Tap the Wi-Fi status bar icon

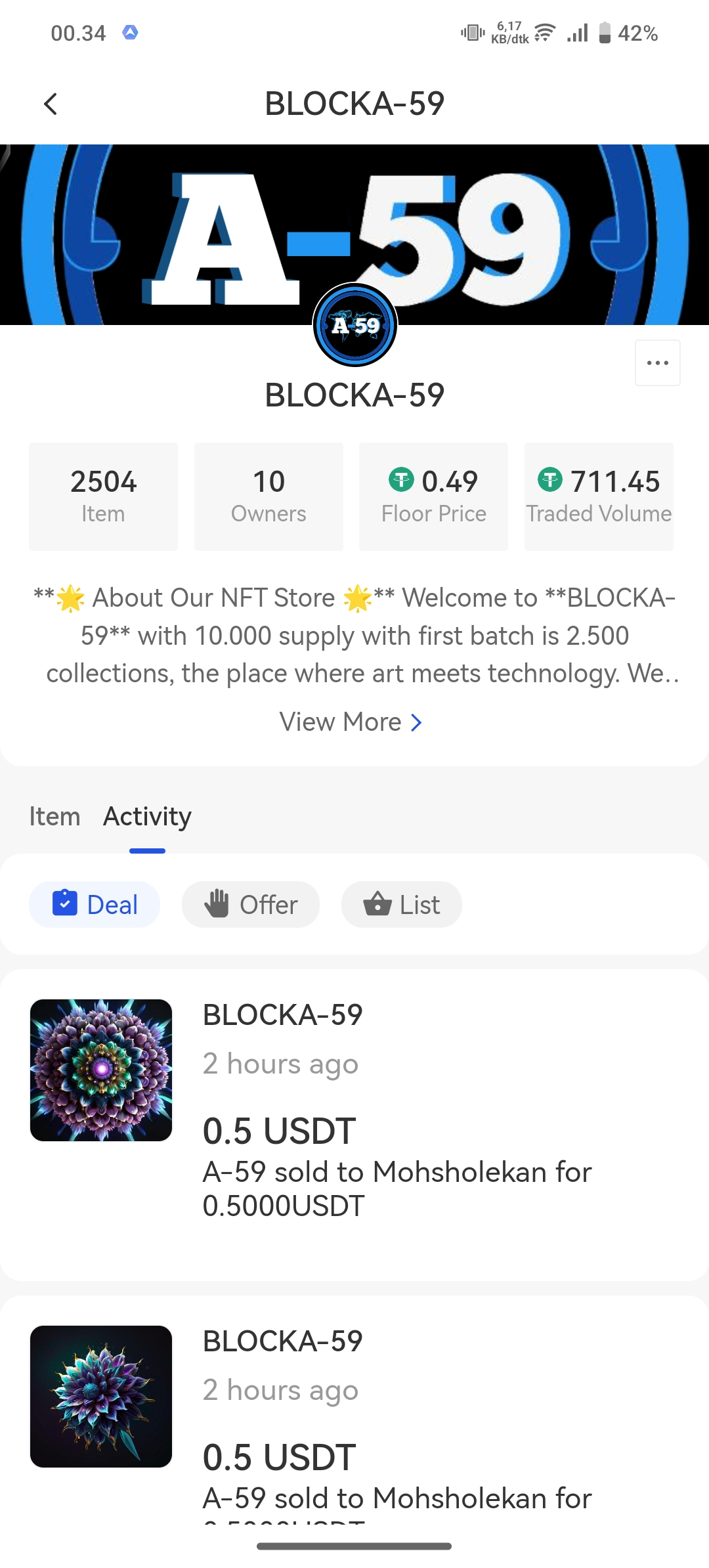(x=544, y=33)
